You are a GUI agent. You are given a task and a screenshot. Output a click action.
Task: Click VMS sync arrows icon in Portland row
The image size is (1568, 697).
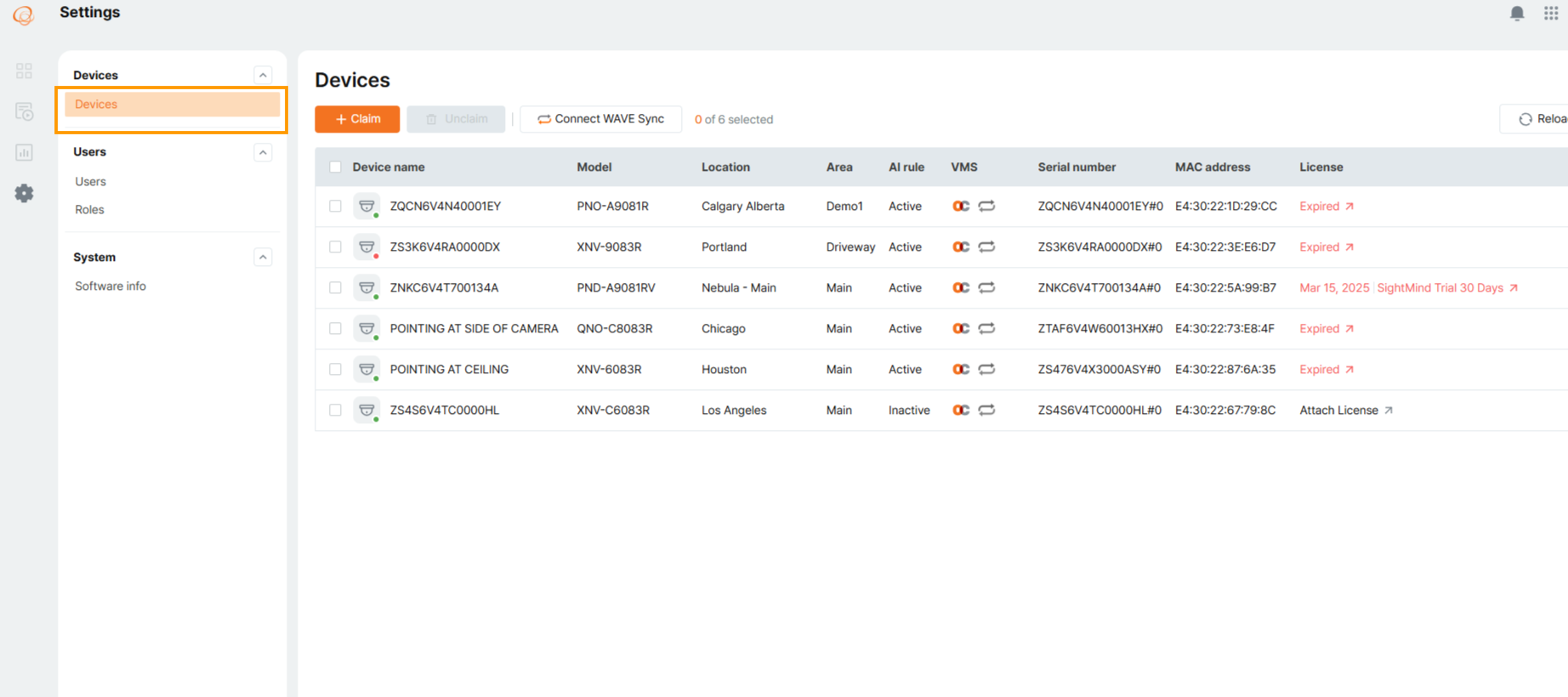click(x=986, y=246)
